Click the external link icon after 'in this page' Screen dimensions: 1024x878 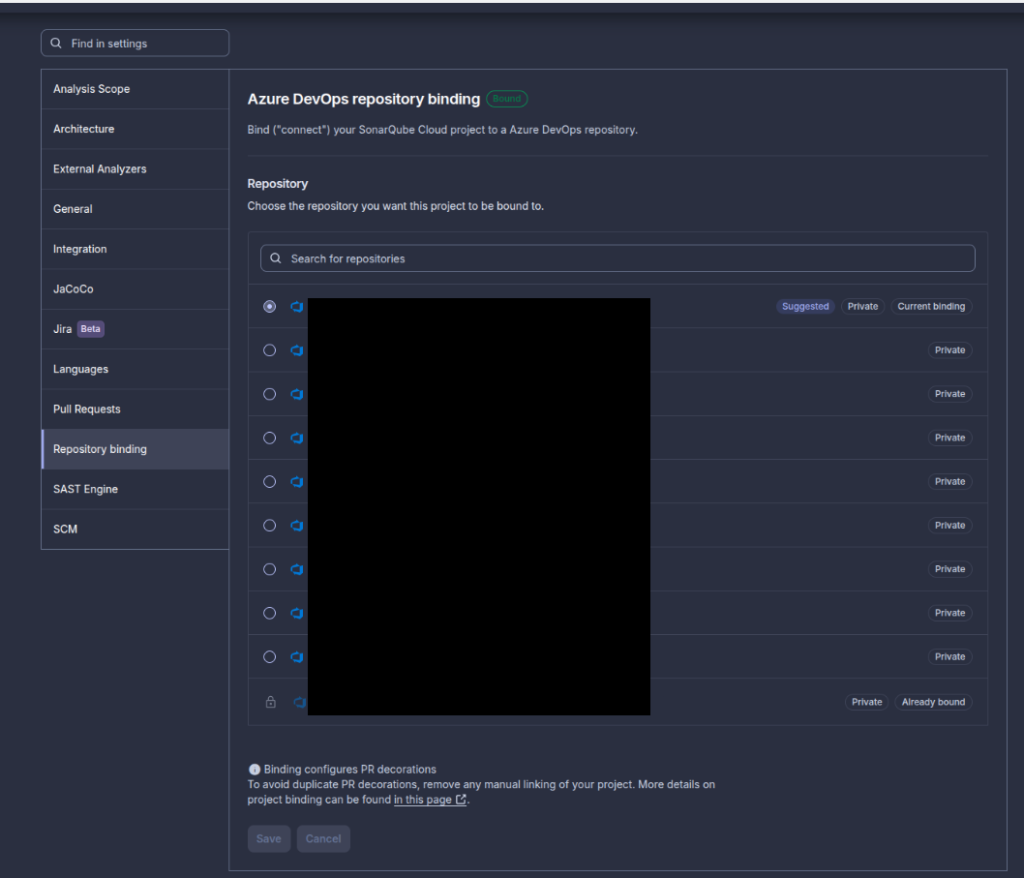461,800
